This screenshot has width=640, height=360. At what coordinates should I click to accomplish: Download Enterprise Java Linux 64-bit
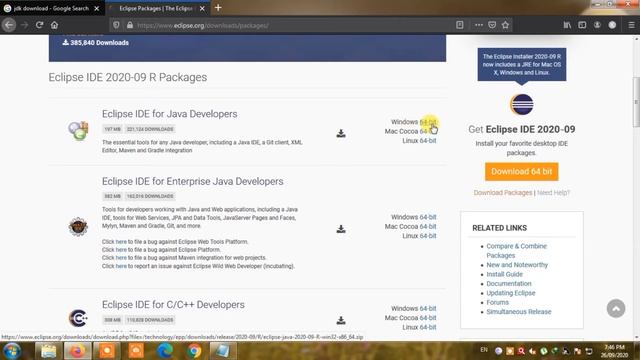[428, 236]
